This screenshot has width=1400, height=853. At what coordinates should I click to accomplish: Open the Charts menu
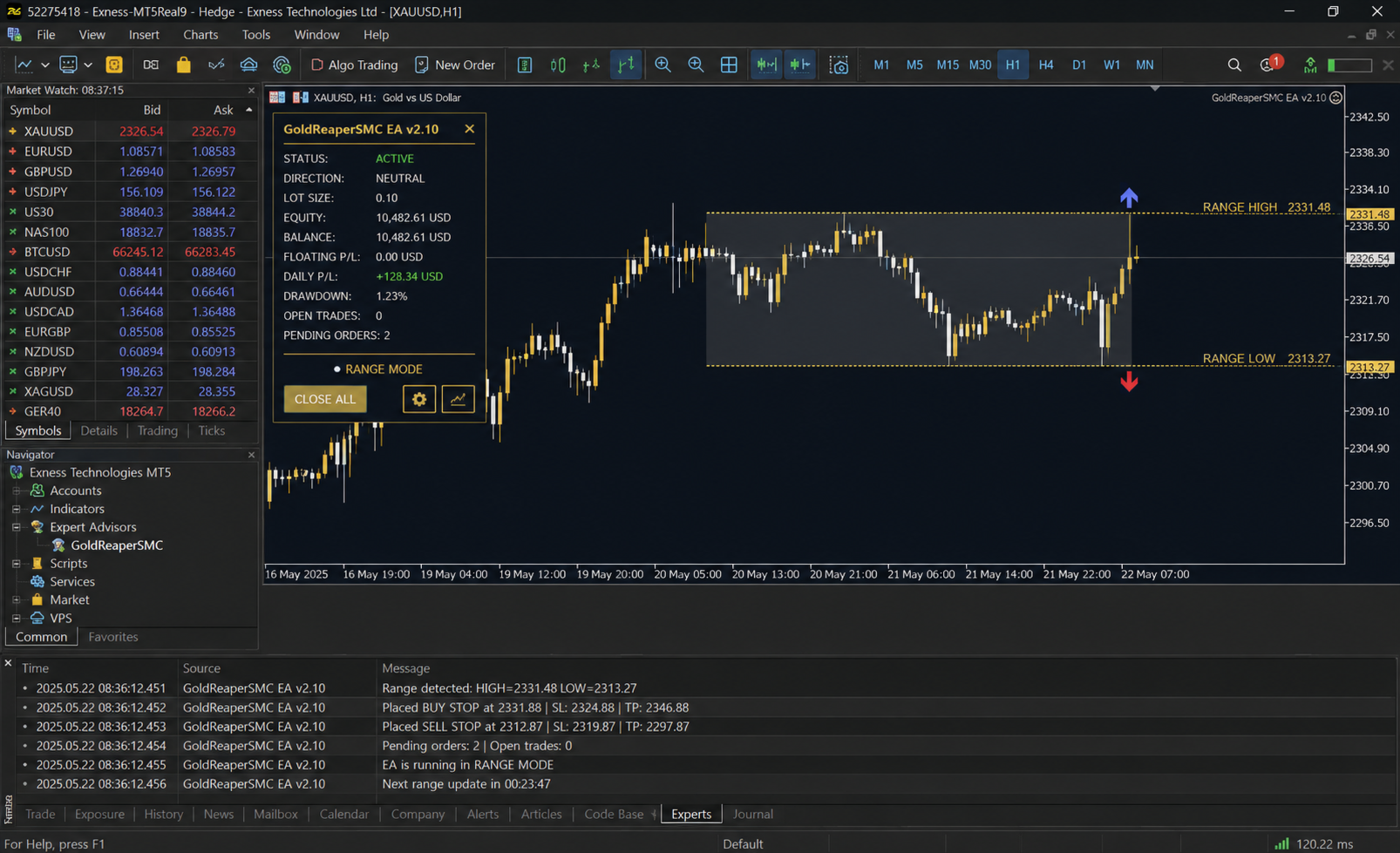[x=200, y=35]
